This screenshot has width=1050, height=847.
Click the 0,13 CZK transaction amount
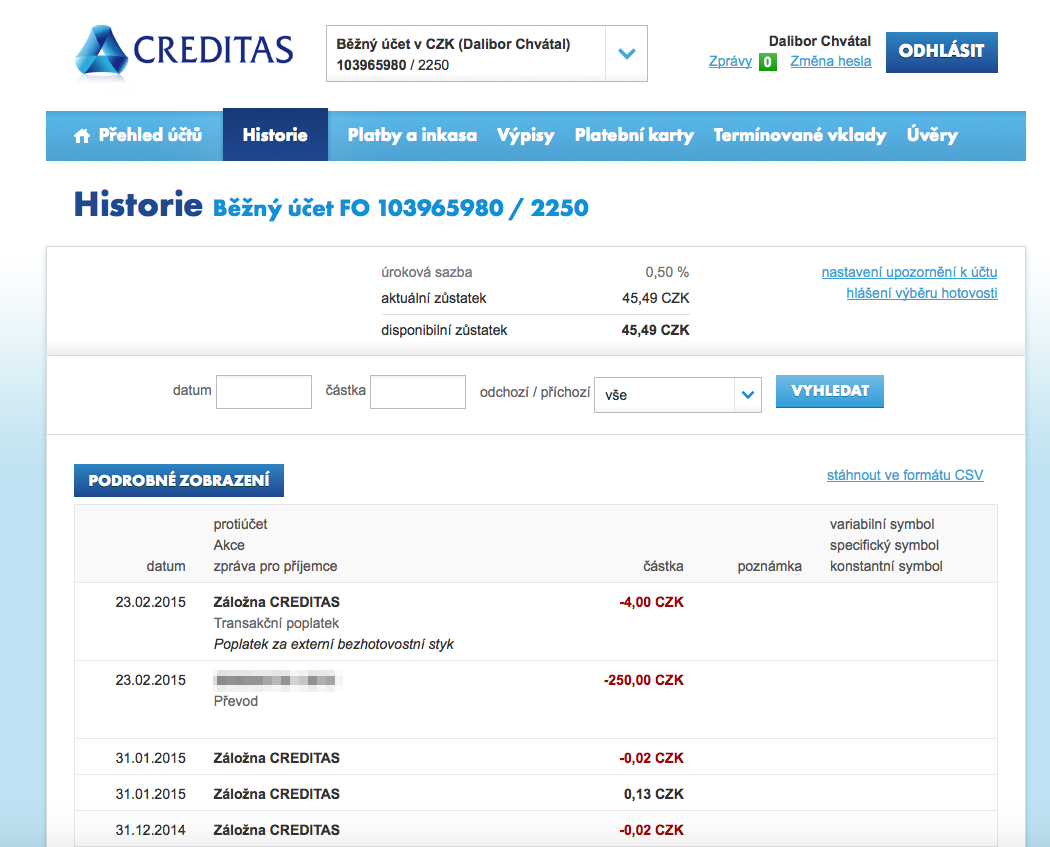point(654,794)
